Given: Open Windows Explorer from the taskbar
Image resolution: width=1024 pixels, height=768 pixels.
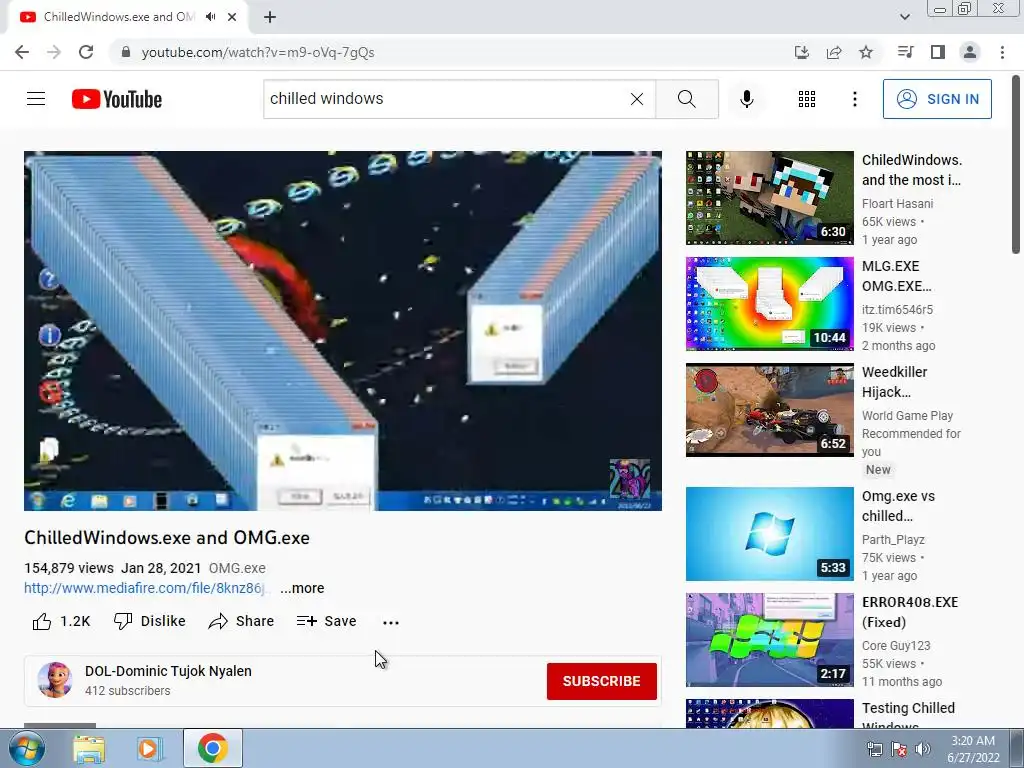Looking at the screenshot, I should 89,748.
